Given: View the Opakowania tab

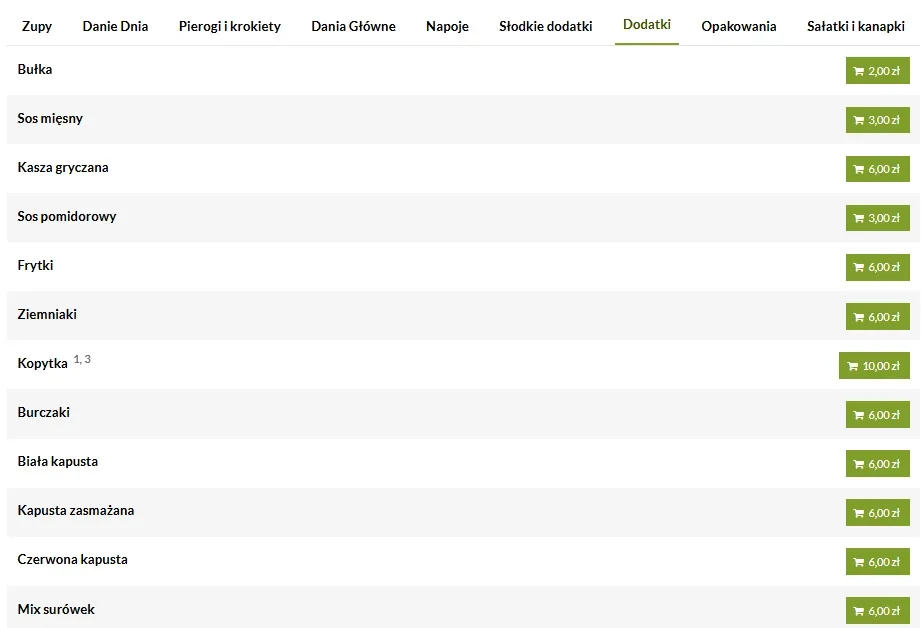Looking at the screenshot, I should [739, 26].
